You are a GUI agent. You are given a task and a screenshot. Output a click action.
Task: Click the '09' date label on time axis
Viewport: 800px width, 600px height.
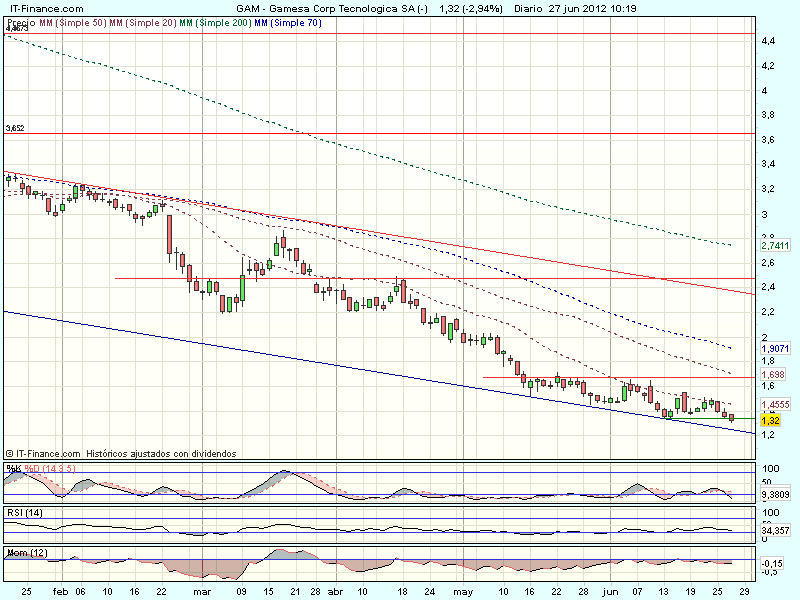(x=241, y=592)
